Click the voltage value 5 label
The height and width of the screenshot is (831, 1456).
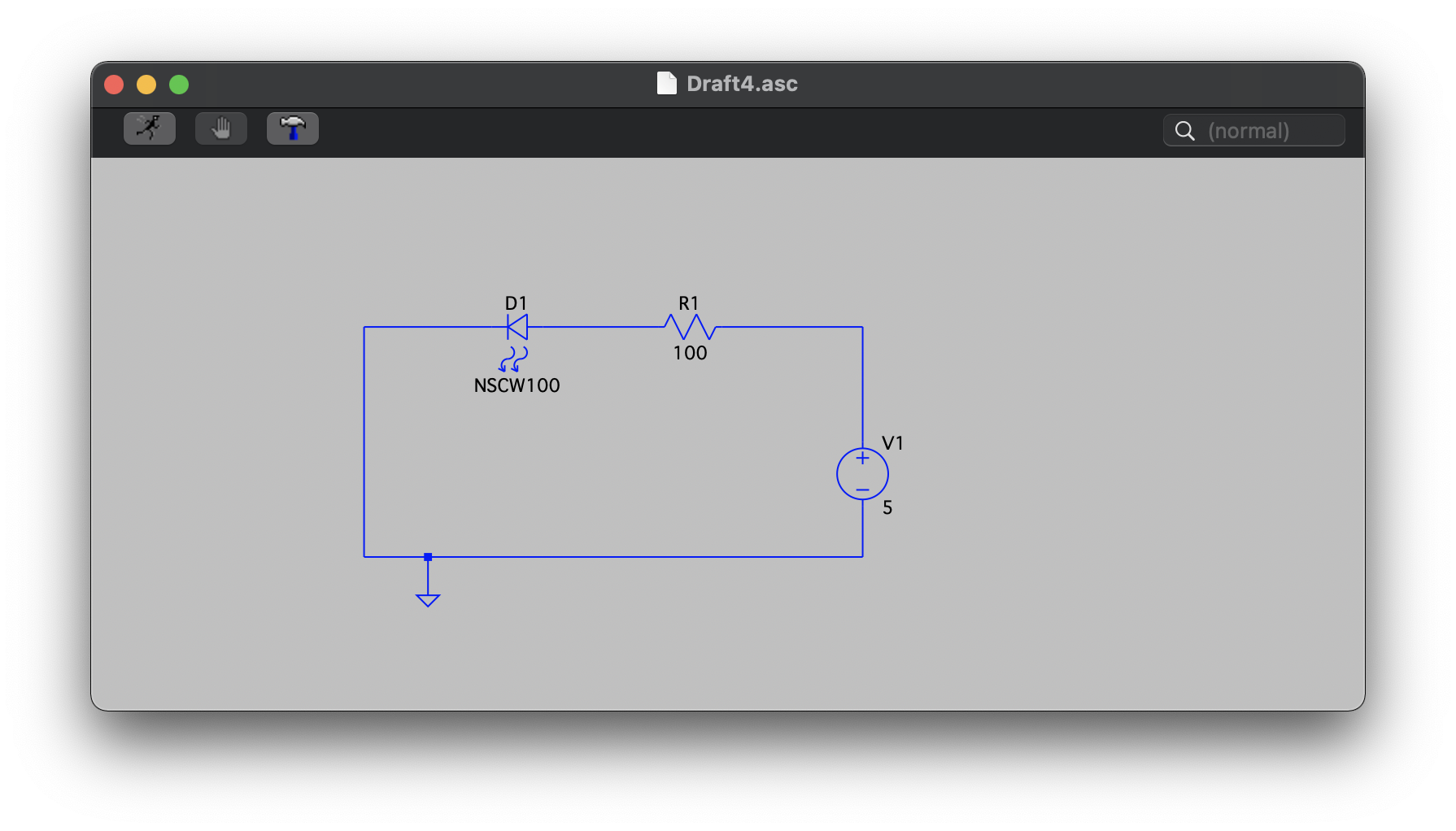pos(887,507)
